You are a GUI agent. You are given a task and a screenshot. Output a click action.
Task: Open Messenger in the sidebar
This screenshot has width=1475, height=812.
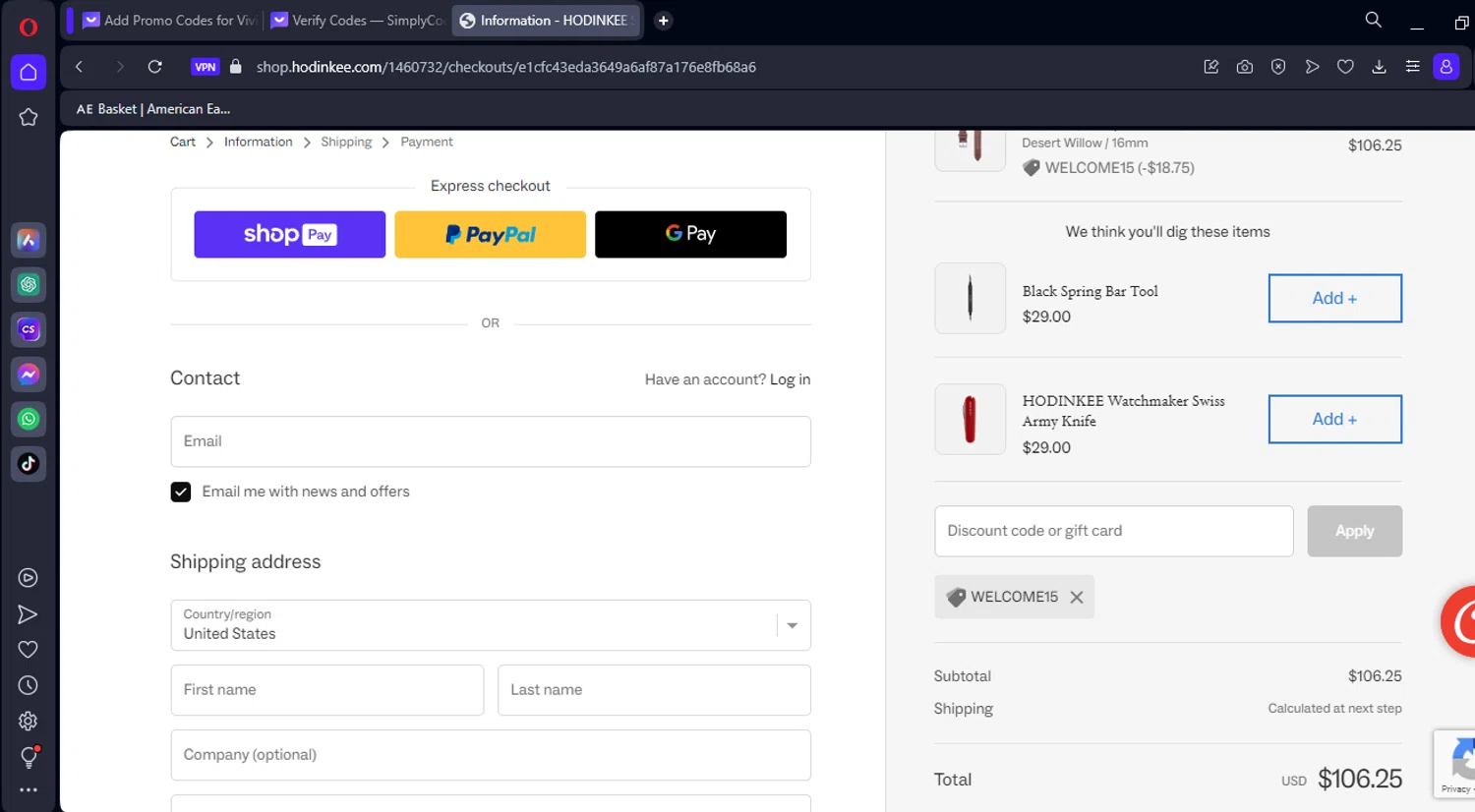coord(29,375)
